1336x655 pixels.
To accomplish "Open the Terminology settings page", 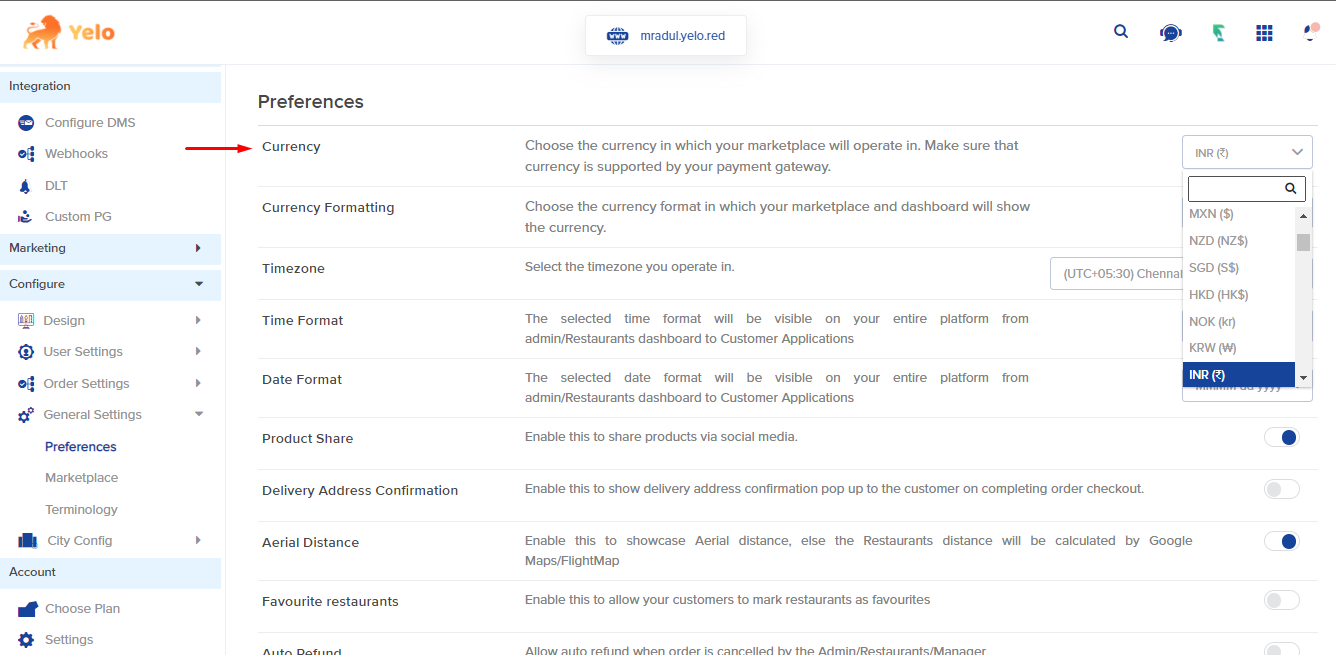I will point(82,510).
